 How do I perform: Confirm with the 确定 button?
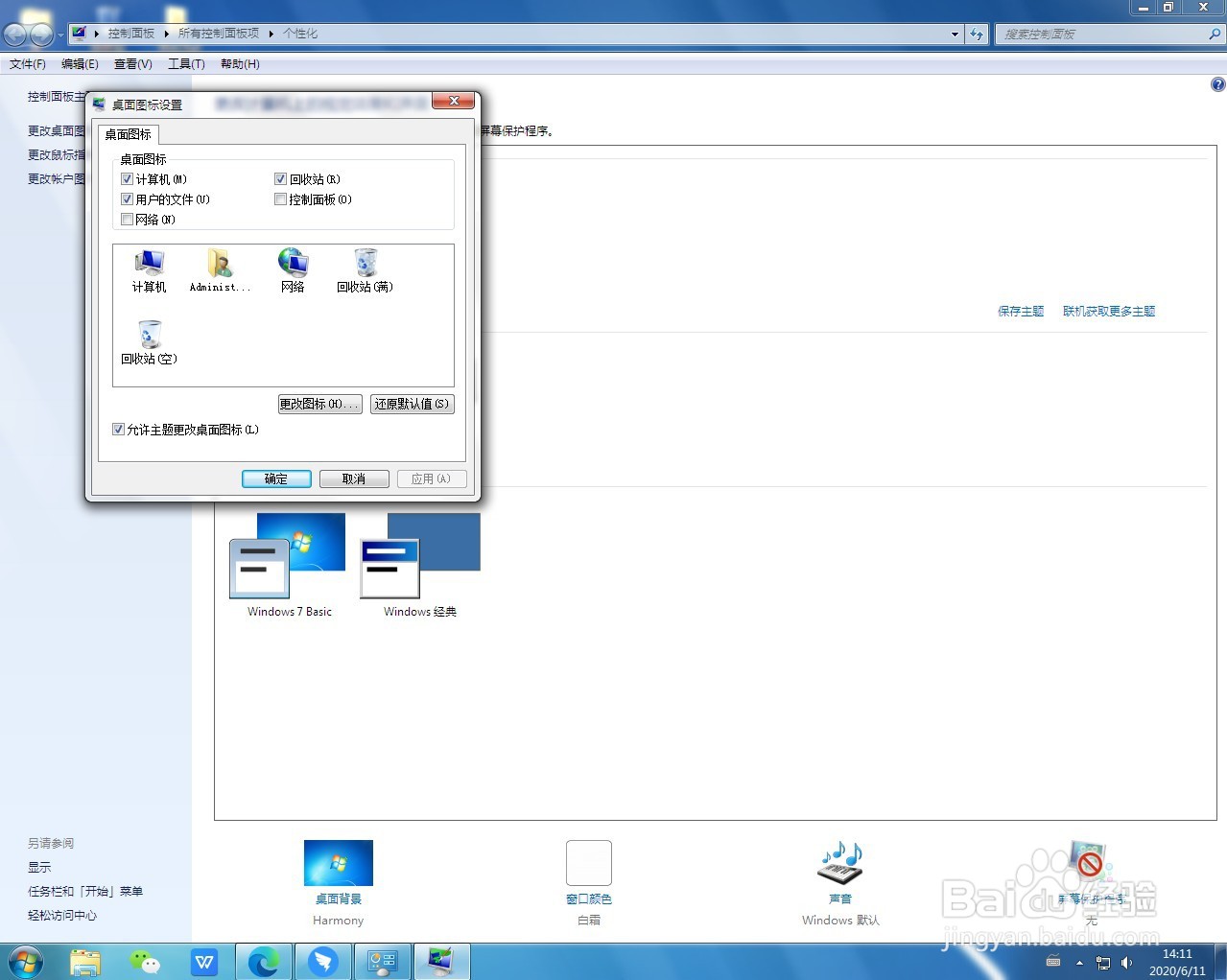point(276,478)
